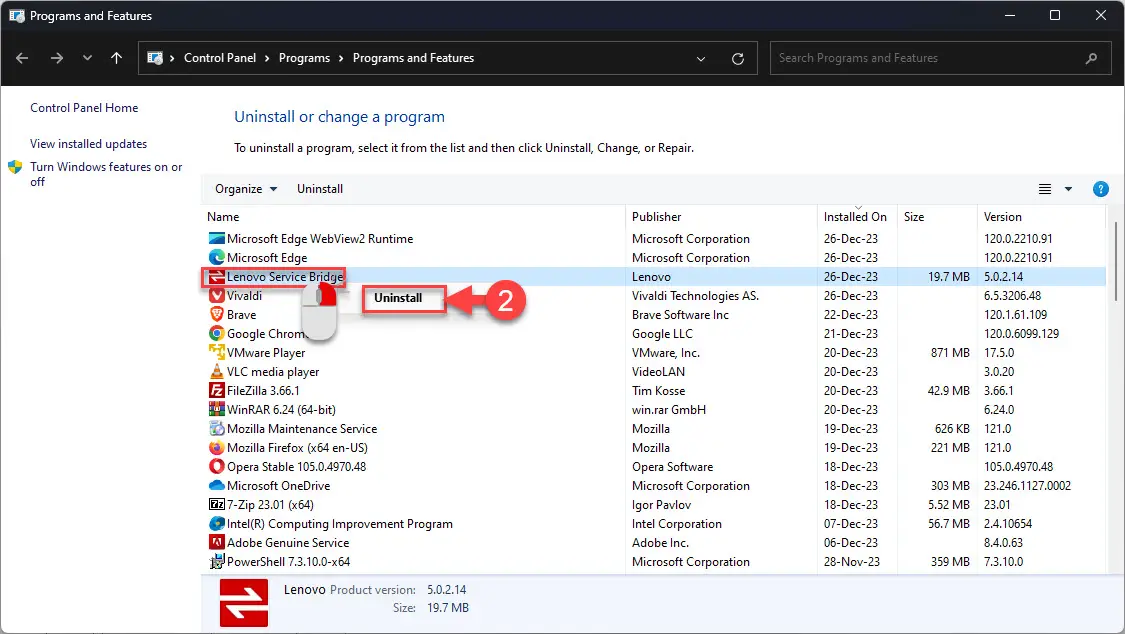Click the Control Panel icon in address bar
The width and height of the screenshot is (1125, 634).
point(154,58)
